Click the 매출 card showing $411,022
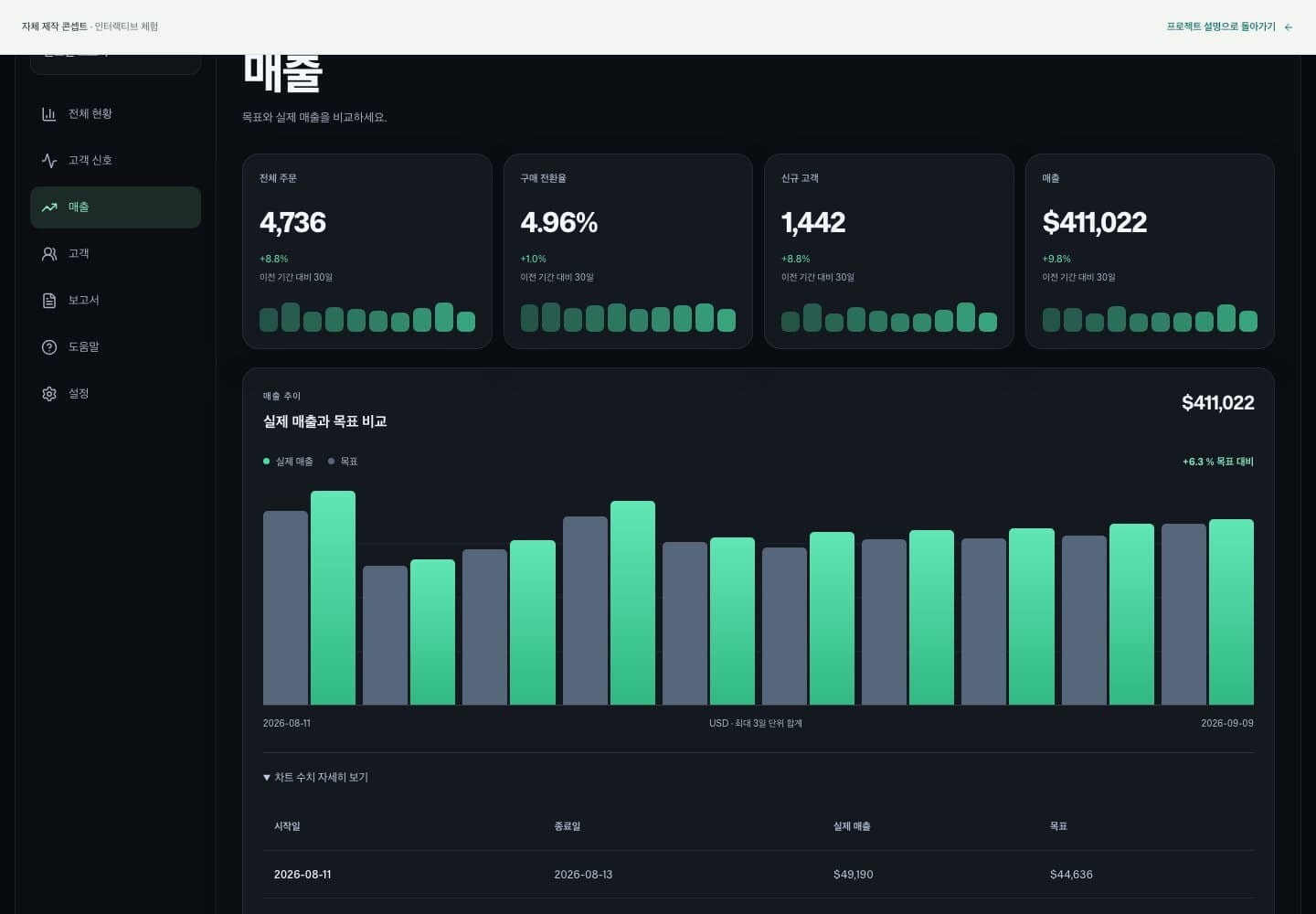Image resolution: width=1316 pixels, height=914 pixels. pos(1150,251)
